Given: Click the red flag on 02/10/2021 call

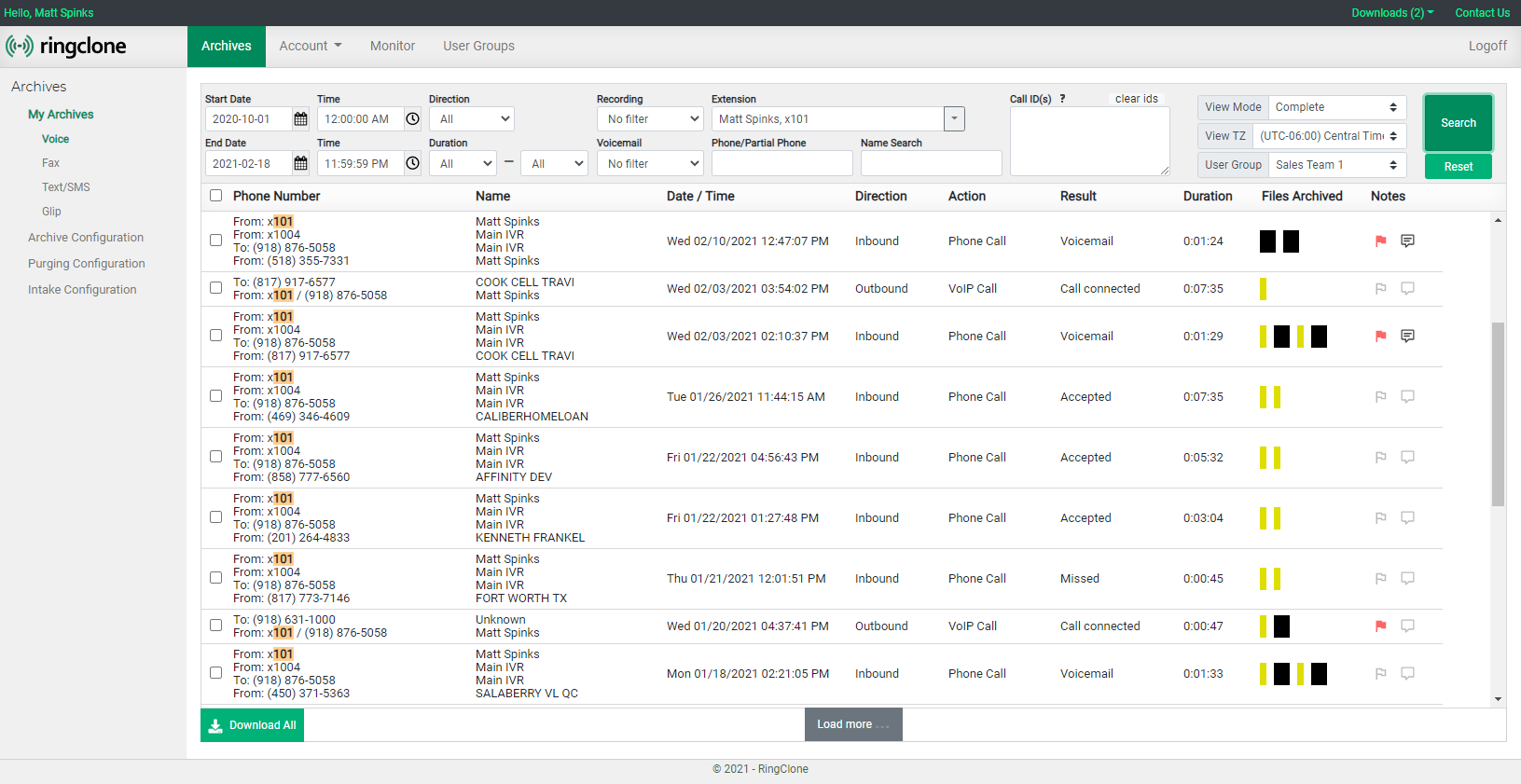Looking at the screenshot, I should click(1380, 241).
